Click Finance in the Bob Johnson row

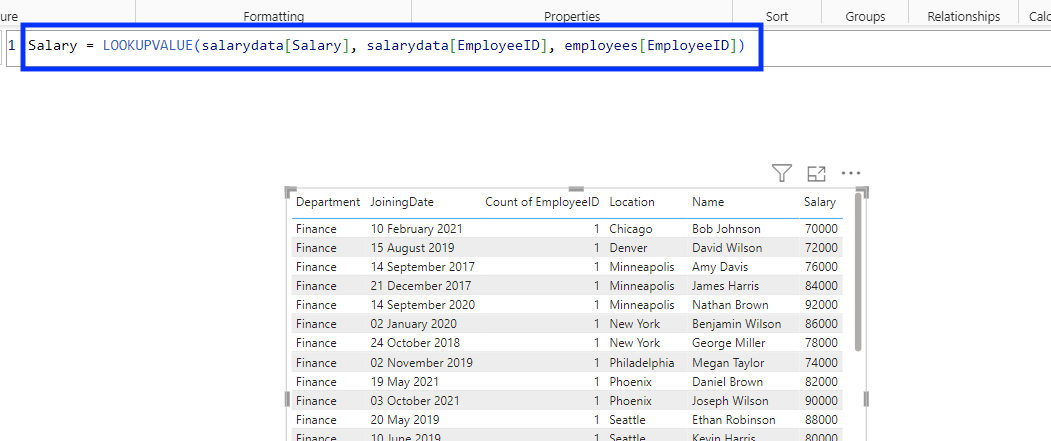(x=316, y=229)
